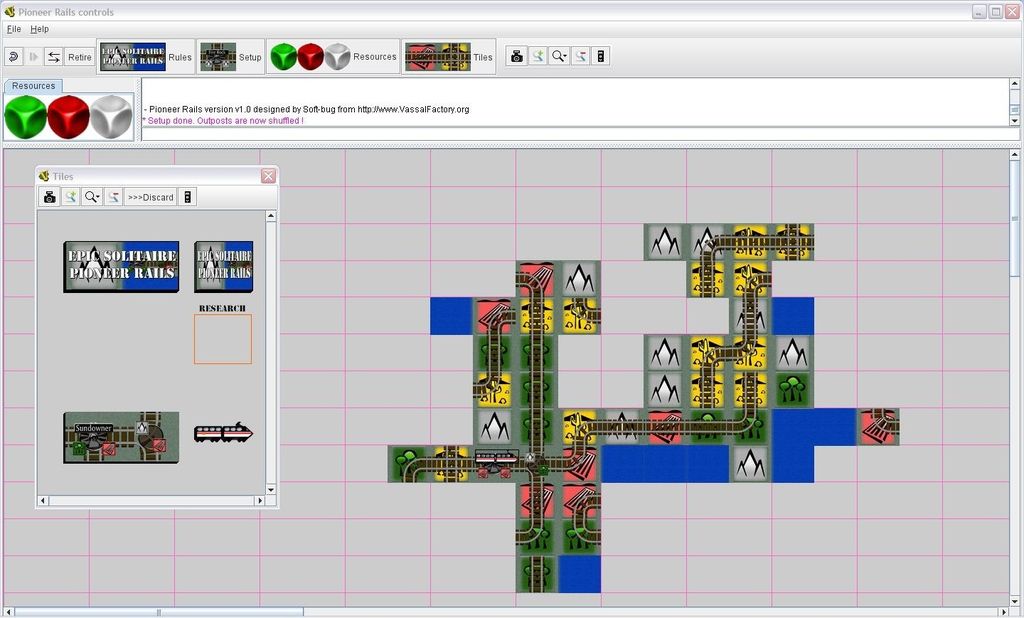Click the Tiles window scroll-up arrow

(271, 216)
